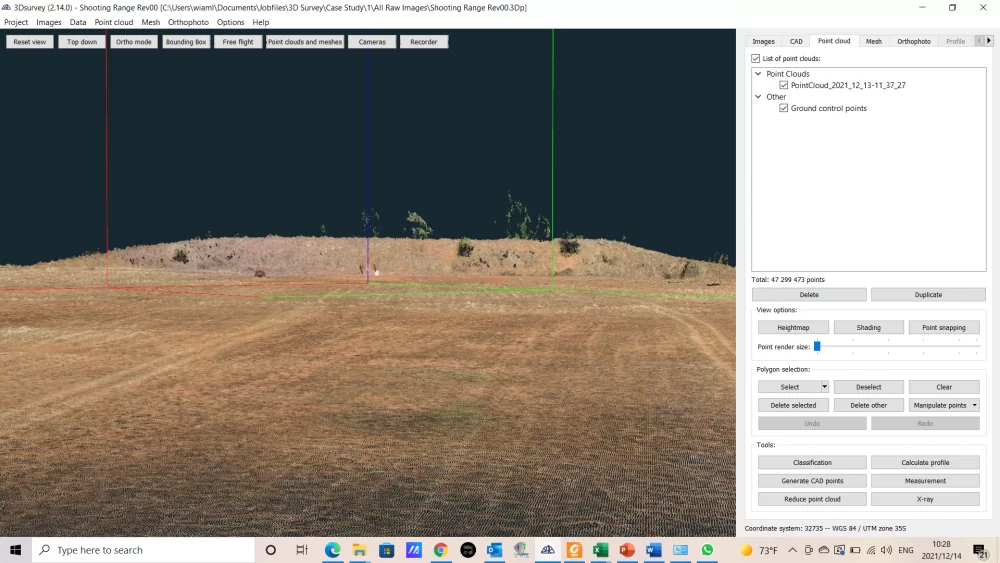This screenshot has width=1000, height=563.
Task: Launch Google Chrome from taskbar
Action: tap(440, 550)
